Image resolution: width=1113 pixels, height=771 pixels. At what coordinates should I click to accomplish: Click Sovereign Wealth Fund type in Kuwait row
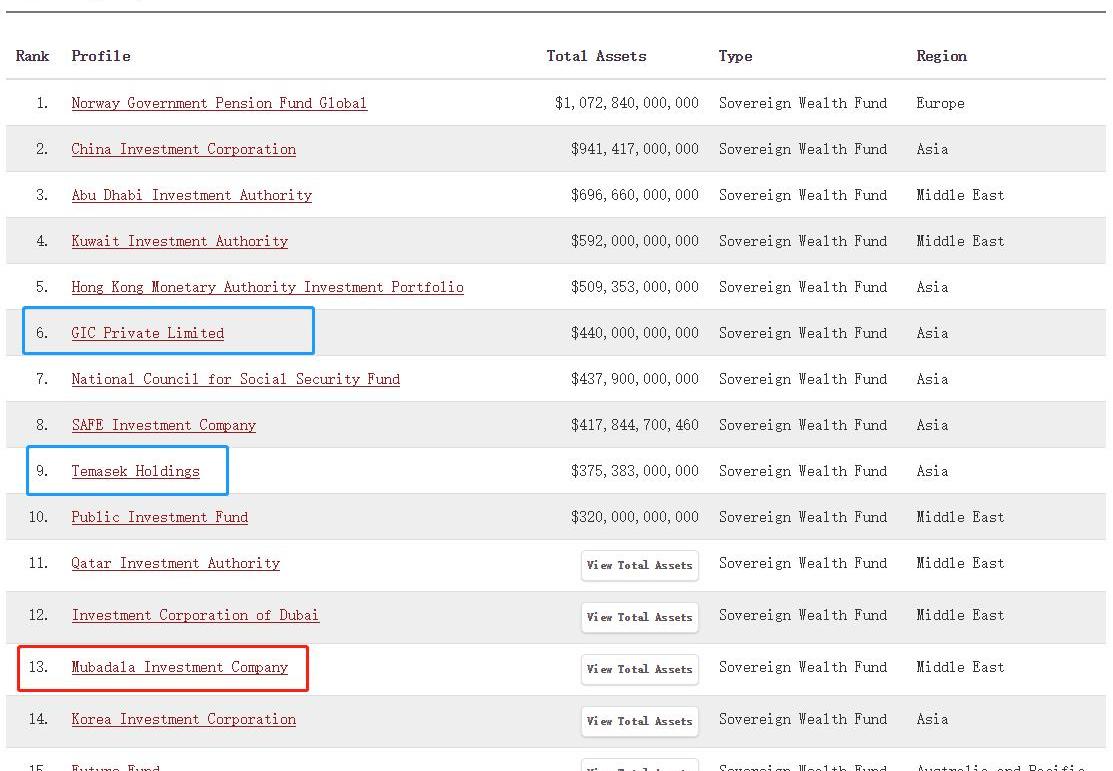pos(803,242)
